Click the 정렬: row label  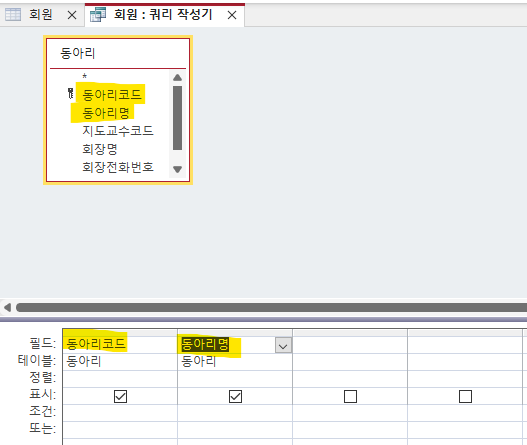tap(42, 377)
